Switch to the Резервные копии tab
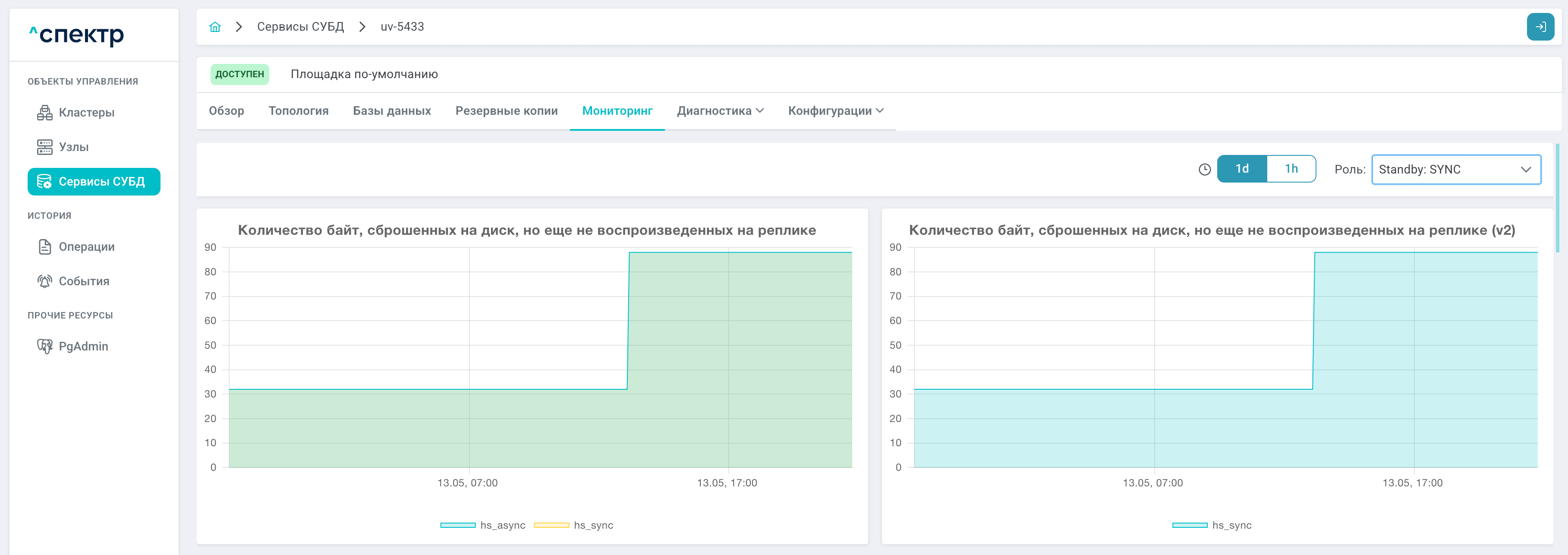 coord(507,111)
